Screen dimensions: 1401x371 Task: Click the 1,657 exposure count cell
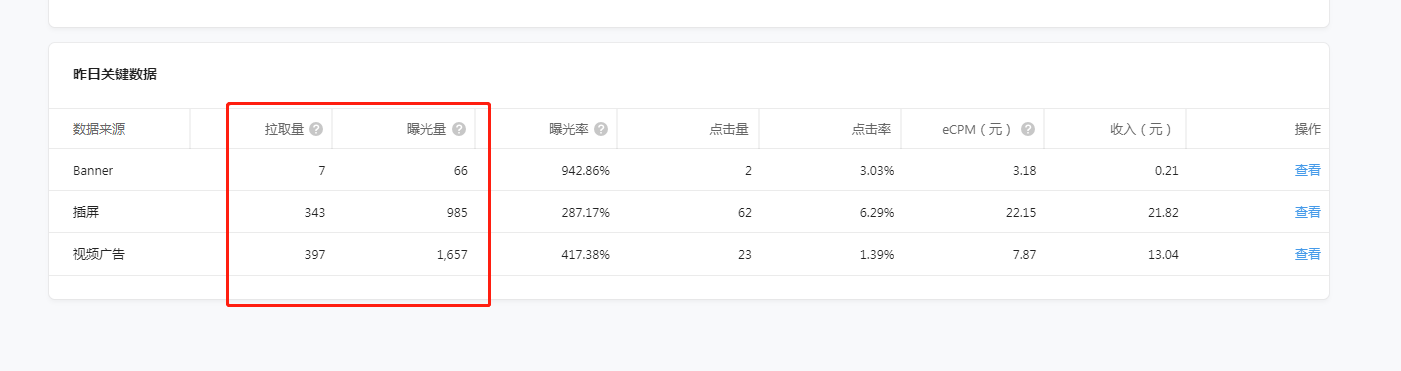tap(452, 254)
